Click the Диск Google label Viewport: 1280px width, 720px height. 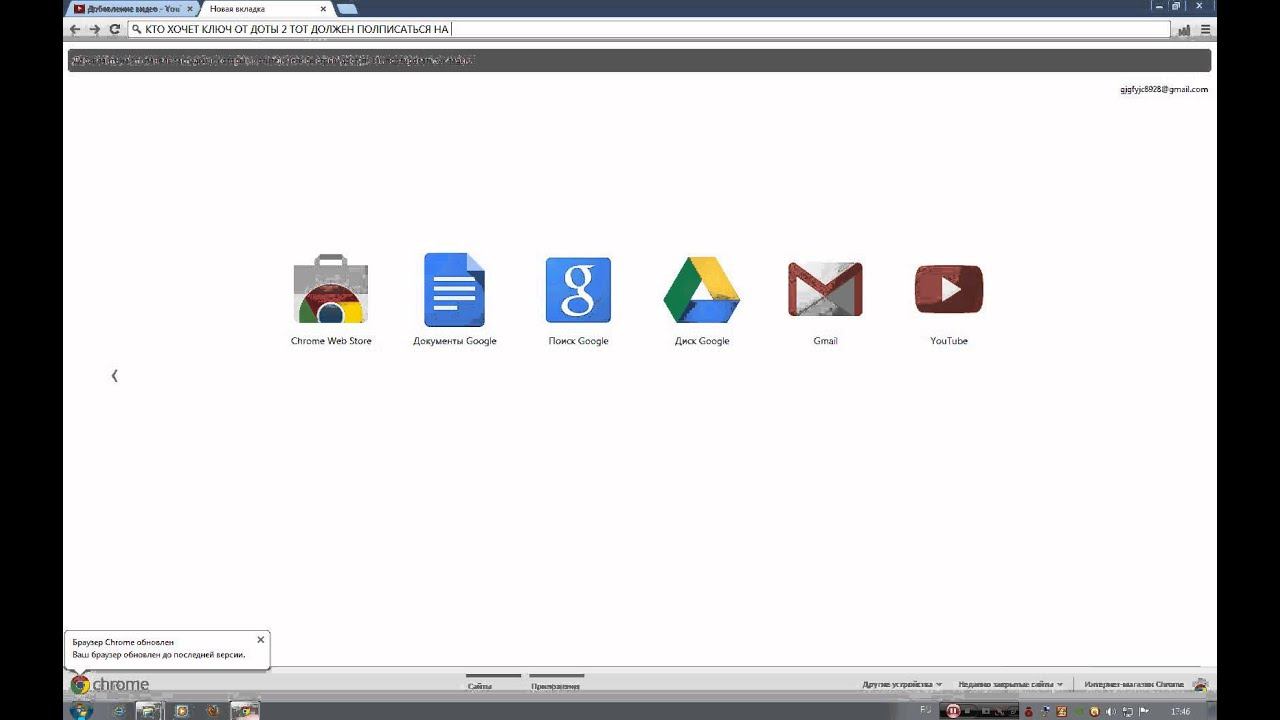[702, 341]
